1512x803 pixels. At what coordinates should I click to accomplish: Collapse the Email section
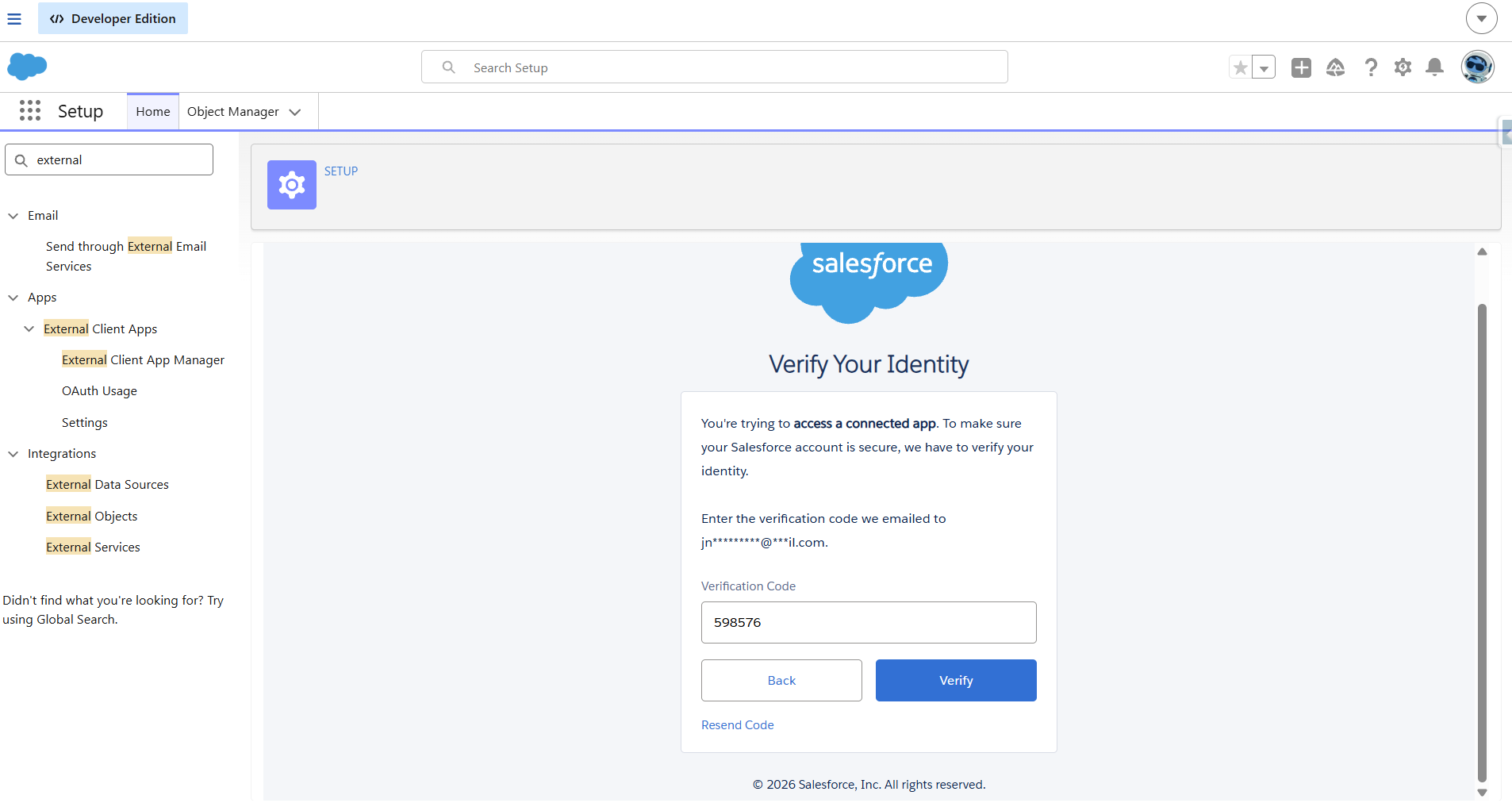[x=13, y=216]
